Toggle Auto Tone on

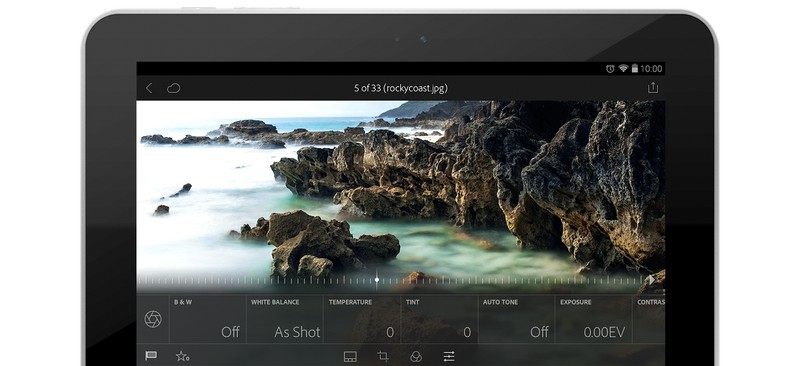point(516,320)
